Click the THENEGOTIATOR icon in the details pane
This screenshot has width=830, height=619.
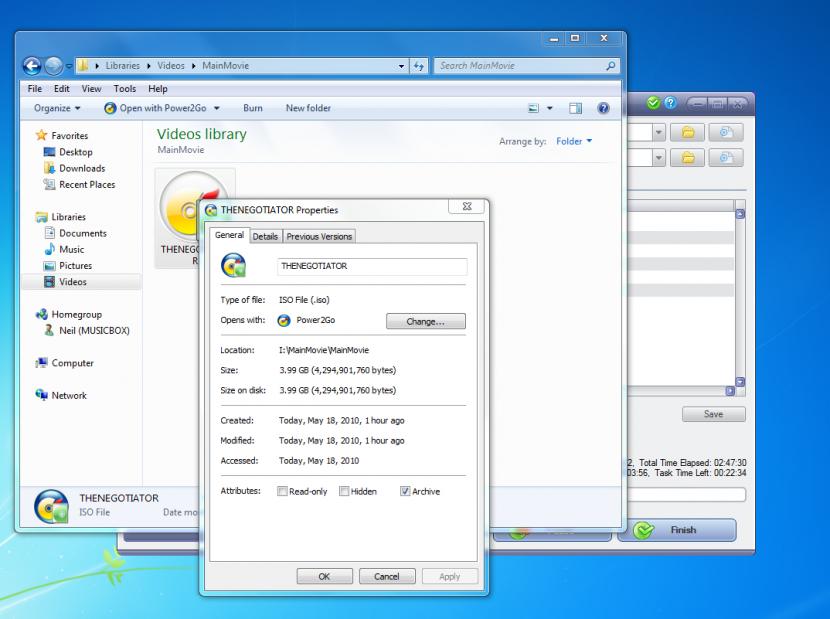tap(51, 507)
